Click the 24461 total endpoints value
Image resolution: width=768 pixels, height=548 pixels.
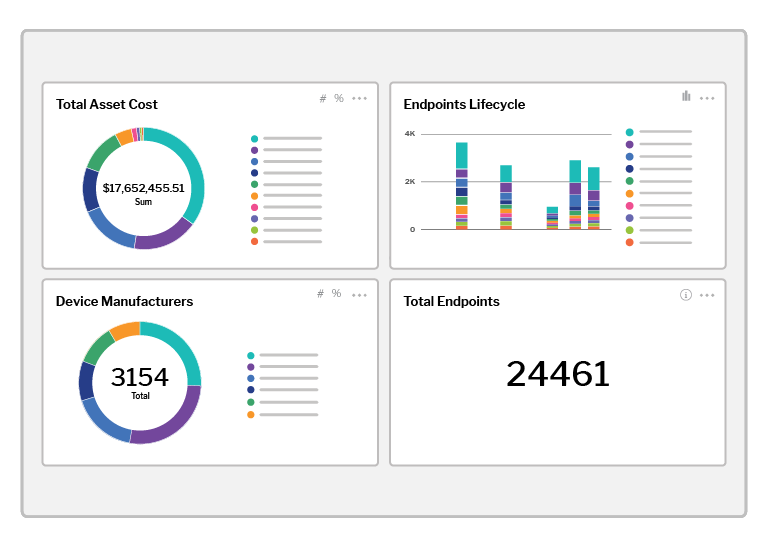click(x=557, y=374)
